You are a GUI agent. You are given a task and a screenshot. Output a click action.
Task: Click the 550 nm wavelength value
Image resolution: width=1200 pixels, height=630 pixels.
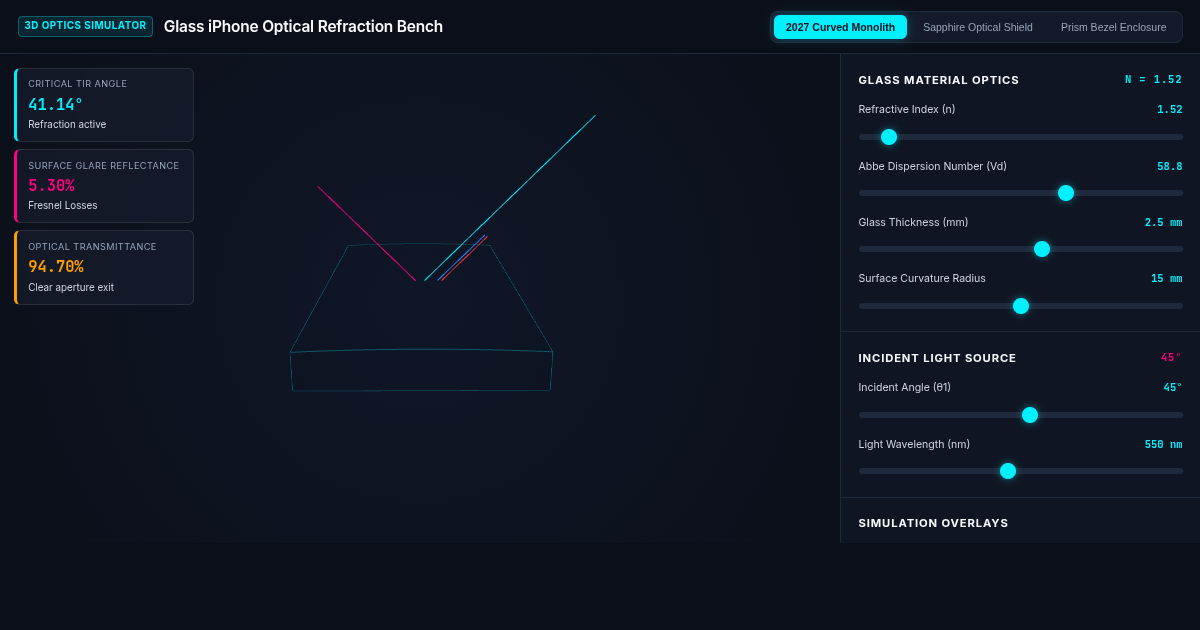tap(1163, 445)
